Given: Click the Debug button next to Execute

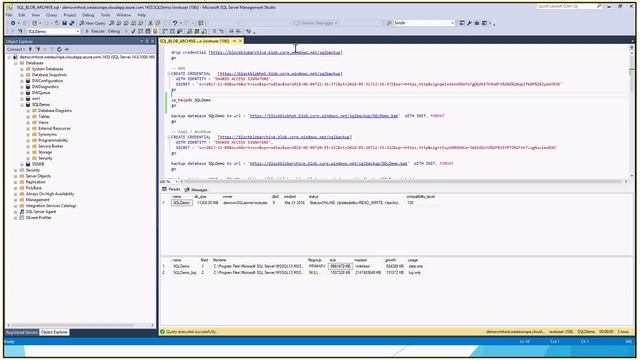Looking at the screenshot, I should 114,31.
